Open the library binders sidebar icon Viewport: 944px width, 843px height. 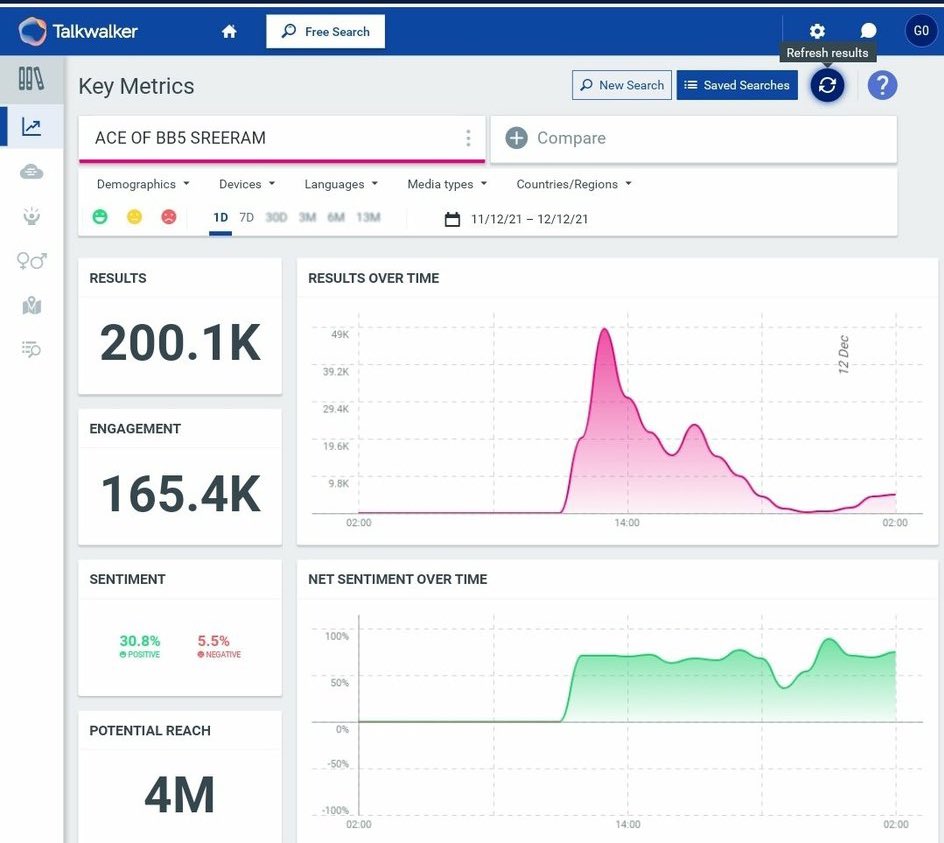[x=31, y=79]
